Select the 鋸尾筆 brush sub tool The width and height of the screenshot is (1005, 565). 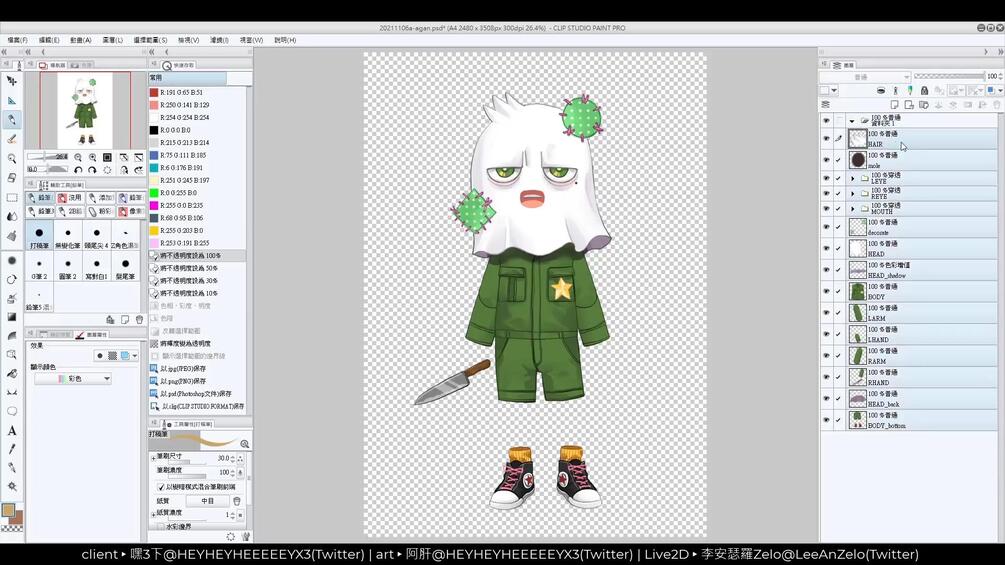[126, 266]
